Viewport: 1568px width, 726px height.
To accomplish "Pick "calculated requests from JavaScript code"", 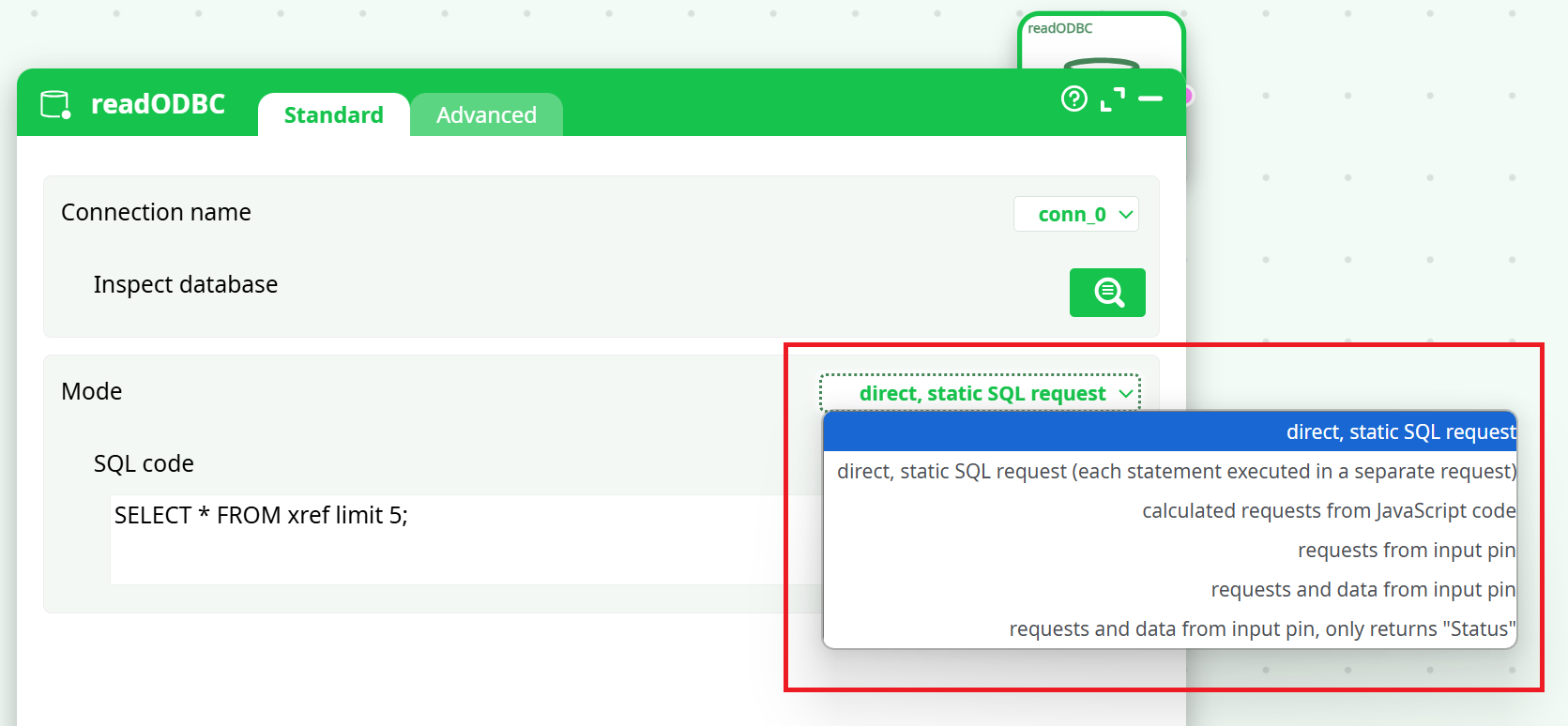I will pyautogui.click(x=1169, y=511).
